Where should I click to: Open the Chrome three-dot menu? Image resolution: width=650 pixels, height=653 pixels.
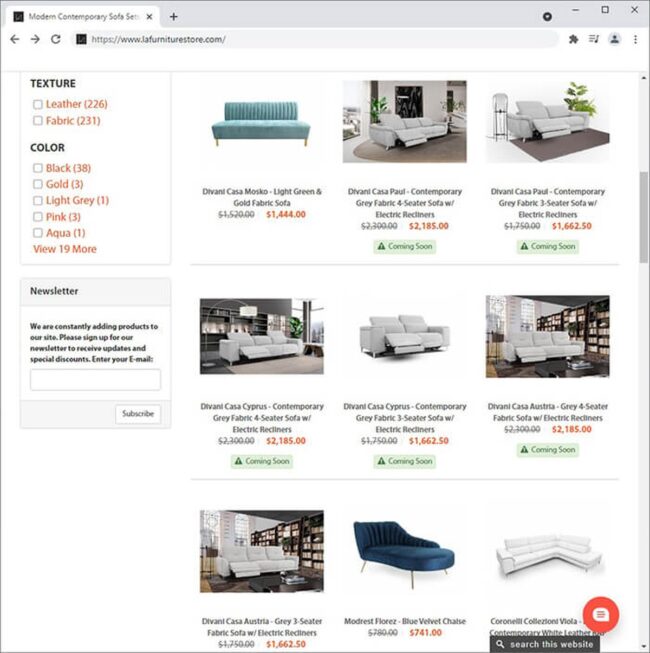point(635,39)
